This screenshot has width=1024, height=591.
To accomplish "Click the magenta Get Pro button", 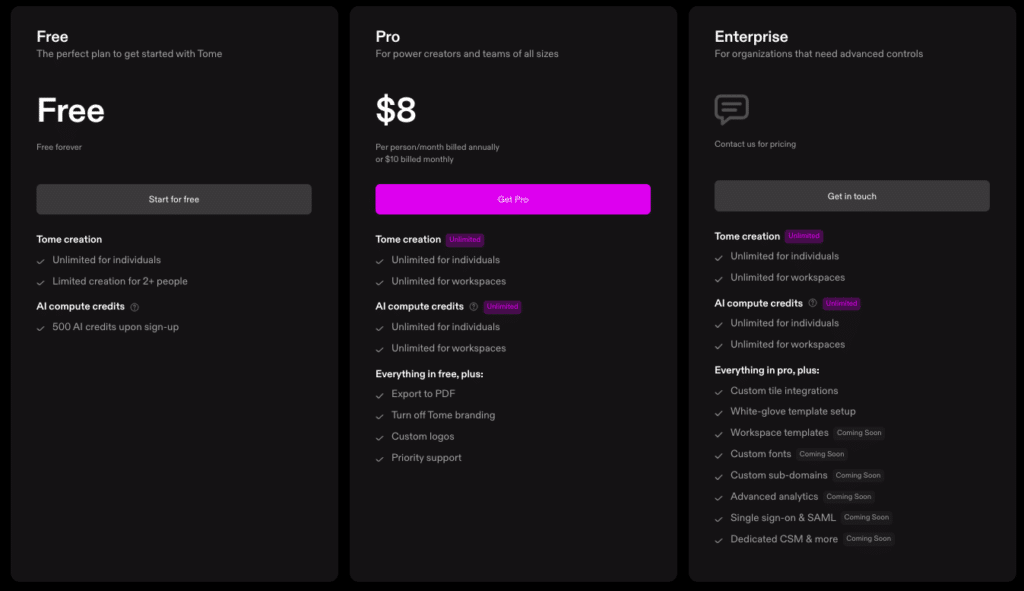I will coord(512,199).
